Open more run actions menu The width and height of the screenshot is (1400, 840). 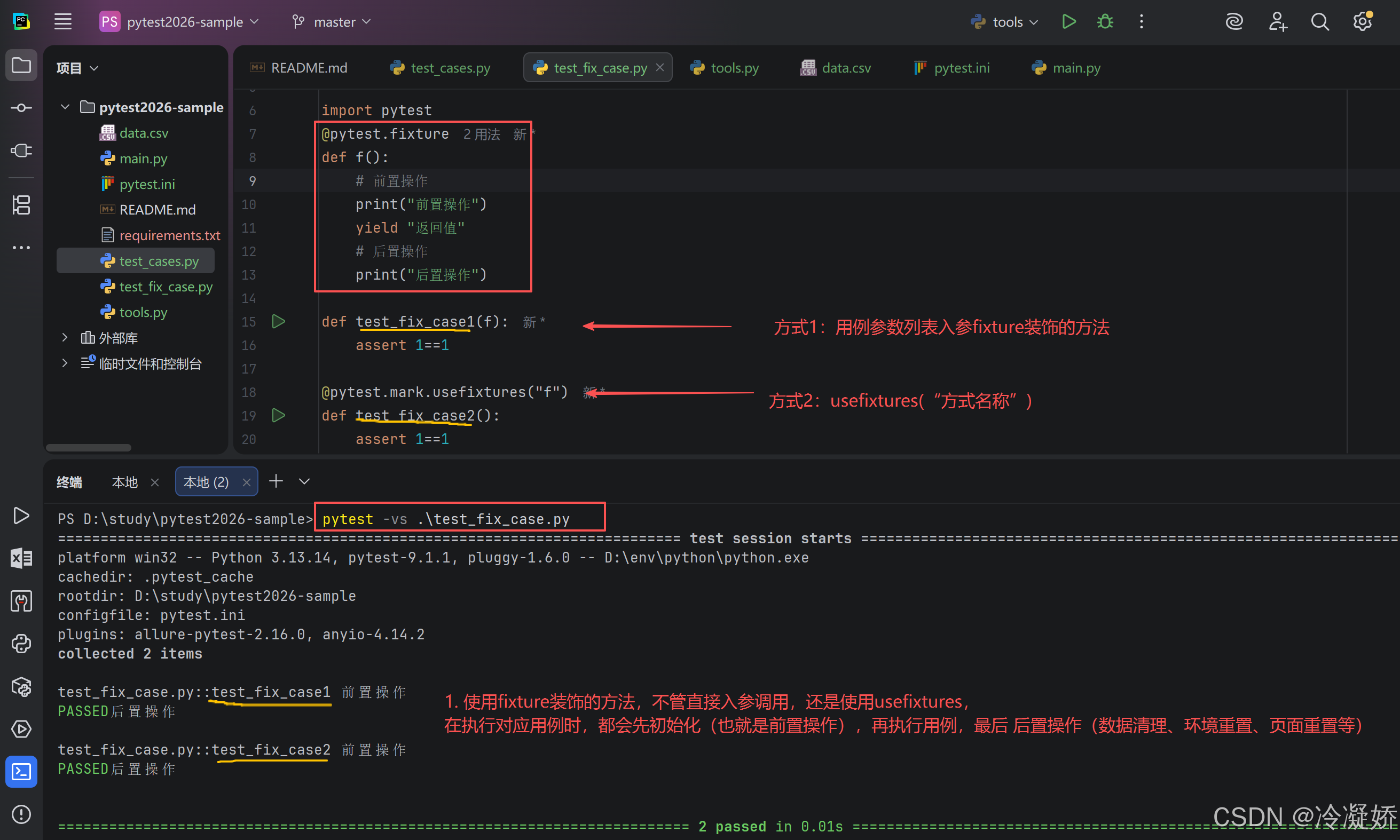coord(1141,21)
